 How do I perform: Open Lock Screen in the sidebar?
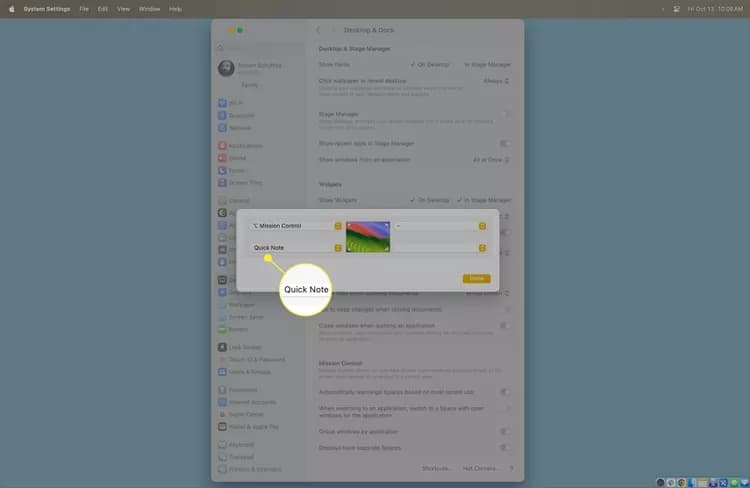click(240, 347)
